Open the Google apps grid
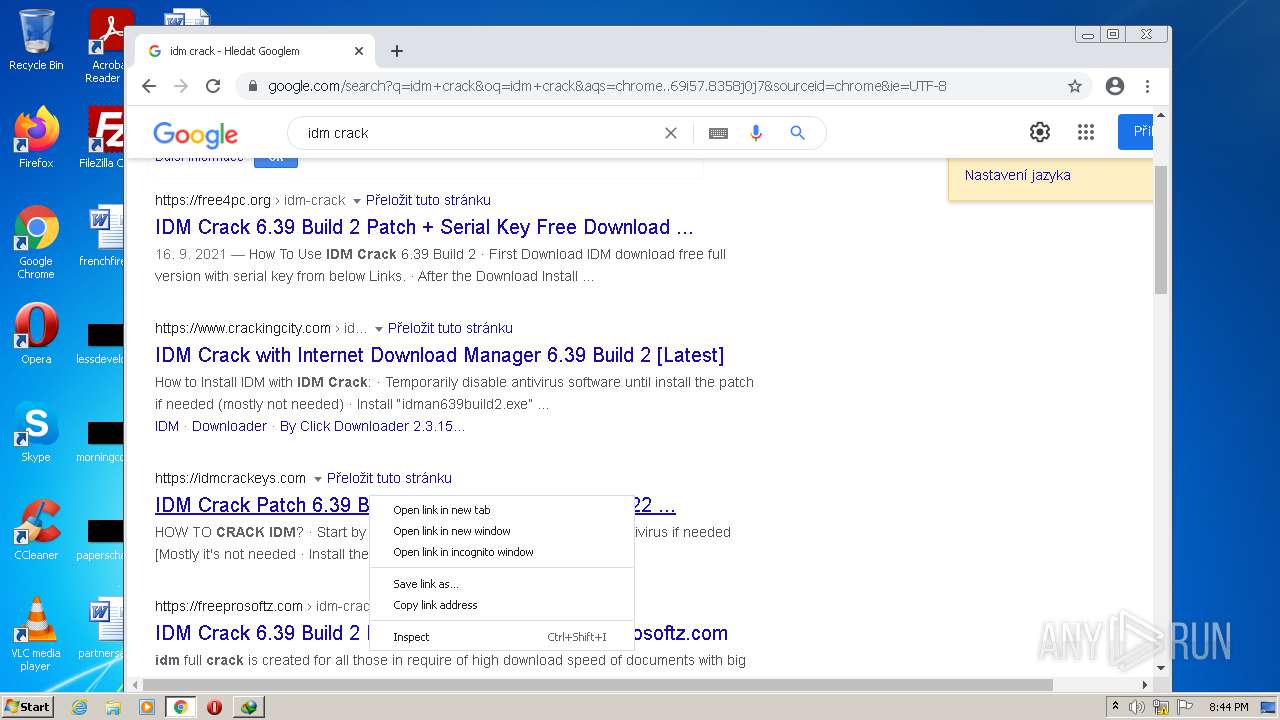Screen dimensions: 1280x720 [x=1086, y=132]
